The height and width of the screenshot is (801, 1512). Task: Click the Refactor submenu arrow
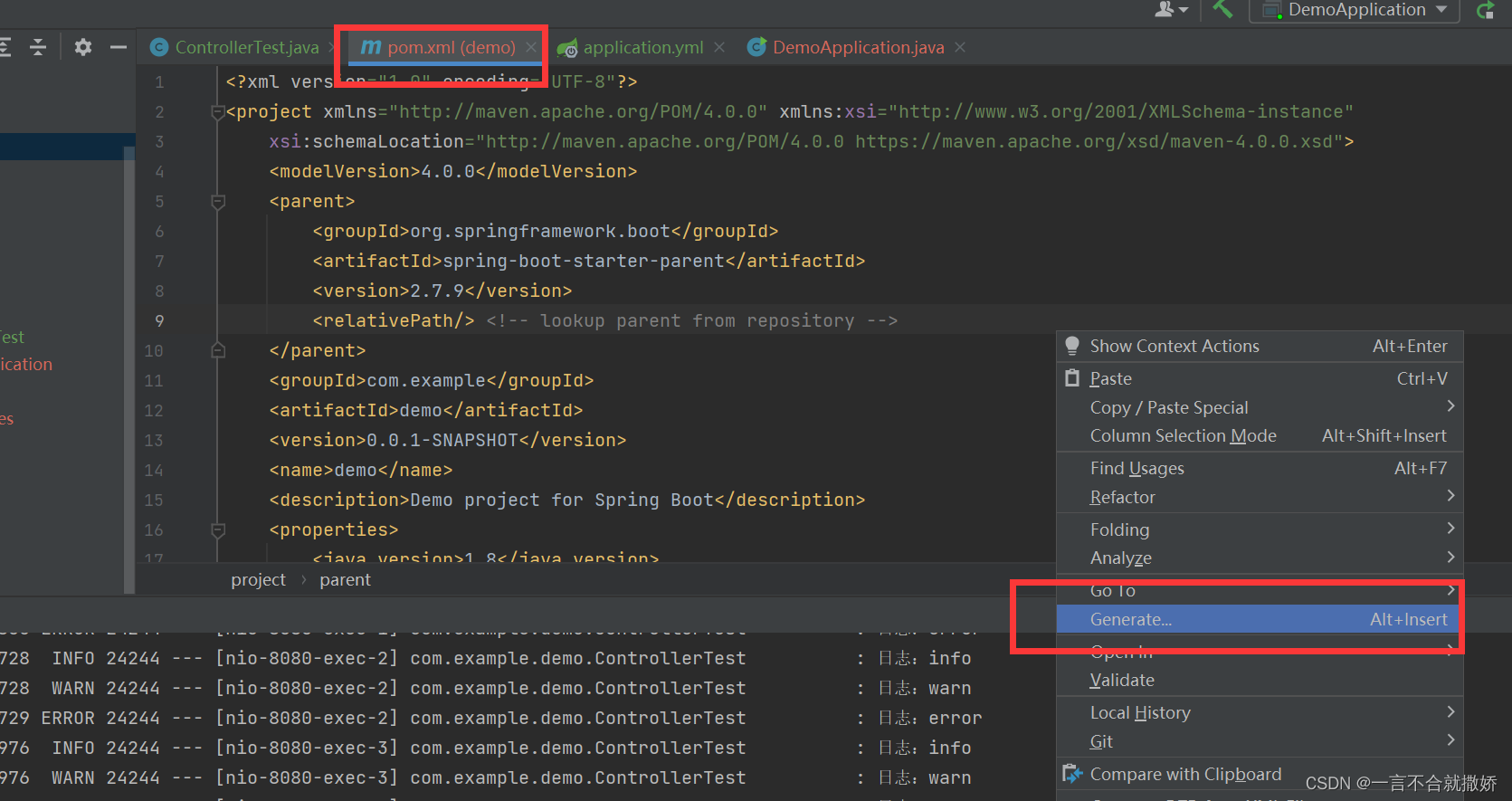click(x=1450, y=496)
